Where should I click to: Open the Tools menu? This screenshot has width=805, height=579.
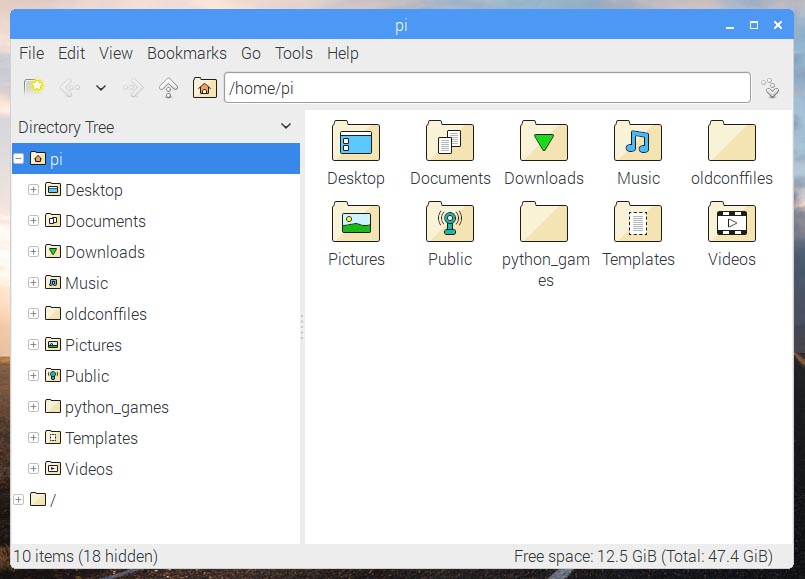click(x=293, y=53)
